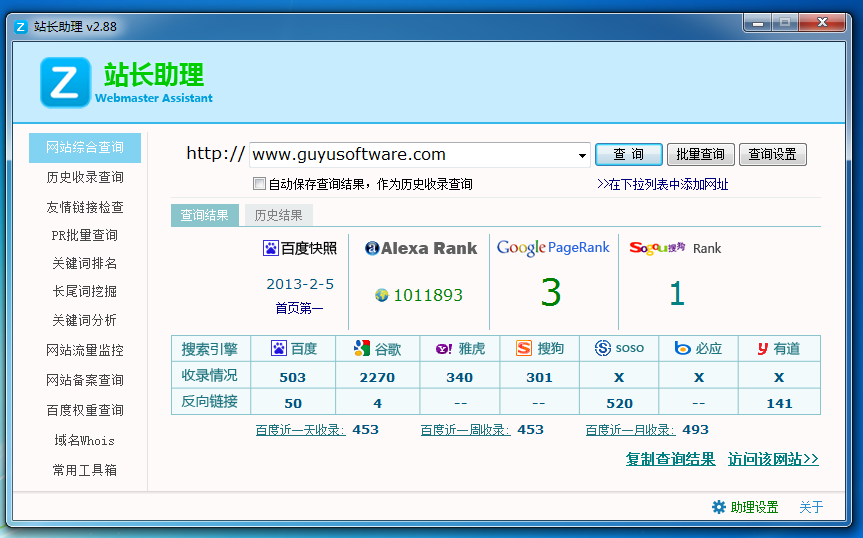Switch to the 历史结果 tab
The image size is (863, 538).
point(278,215)
